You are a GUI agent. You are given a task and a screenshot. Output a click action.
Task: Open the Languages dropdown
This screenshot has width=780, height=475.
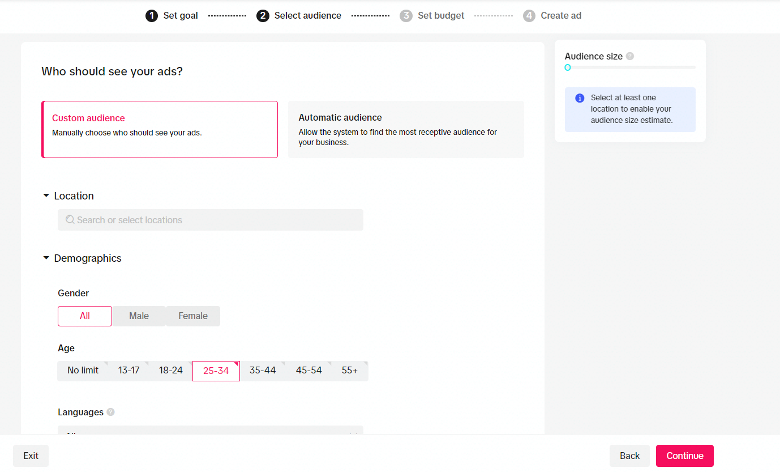pos(210,430)
